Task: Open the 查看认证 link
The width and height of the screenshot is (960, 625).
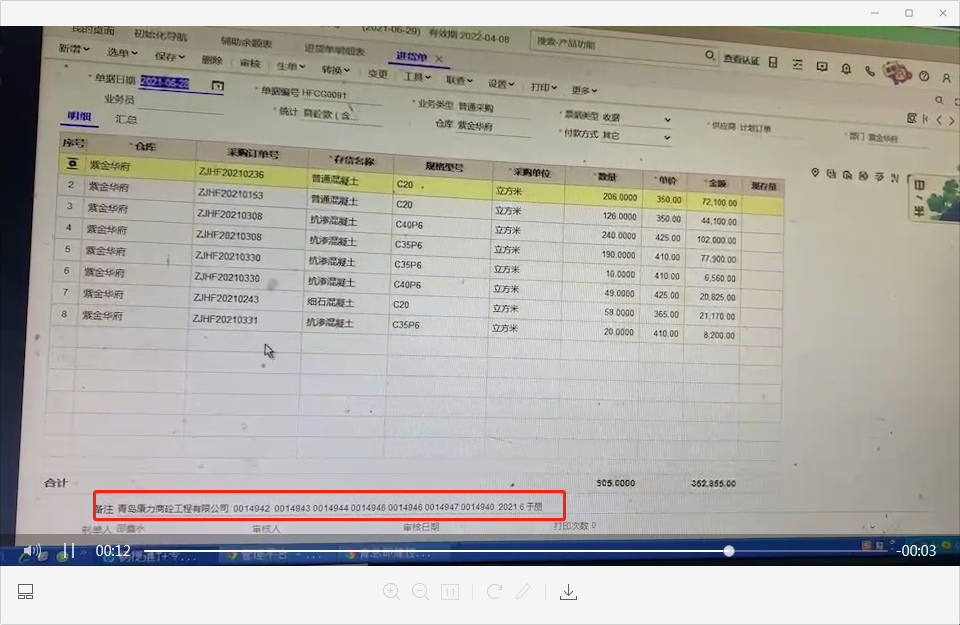Action: pyautogui.click(x=741, y=59)
